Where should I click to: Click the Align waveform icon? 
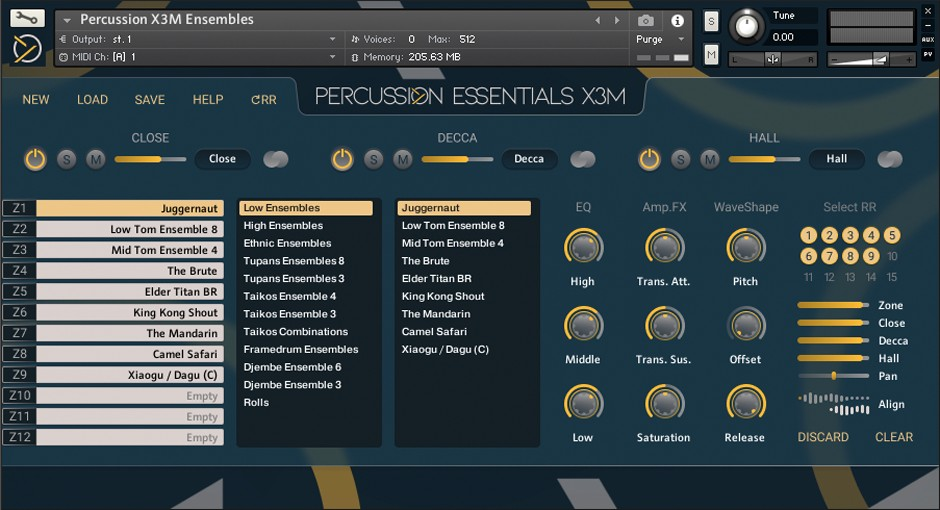pos(834,404)
